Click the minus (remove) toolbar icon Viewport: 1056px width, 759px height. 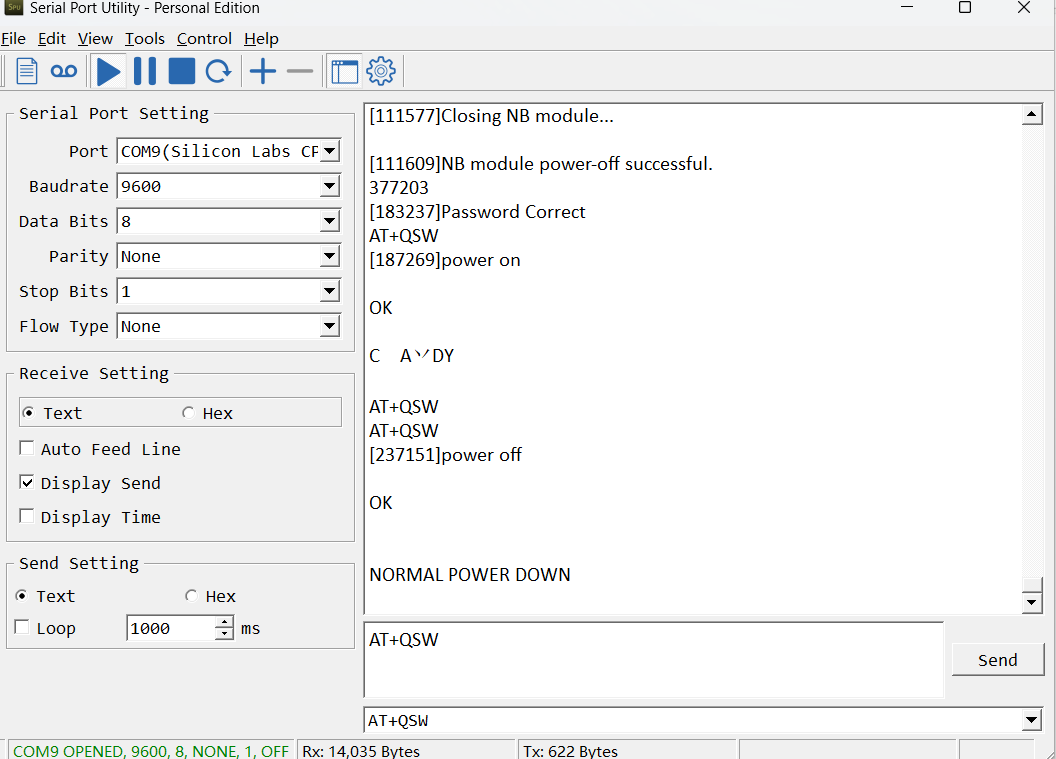coord(300,71)
